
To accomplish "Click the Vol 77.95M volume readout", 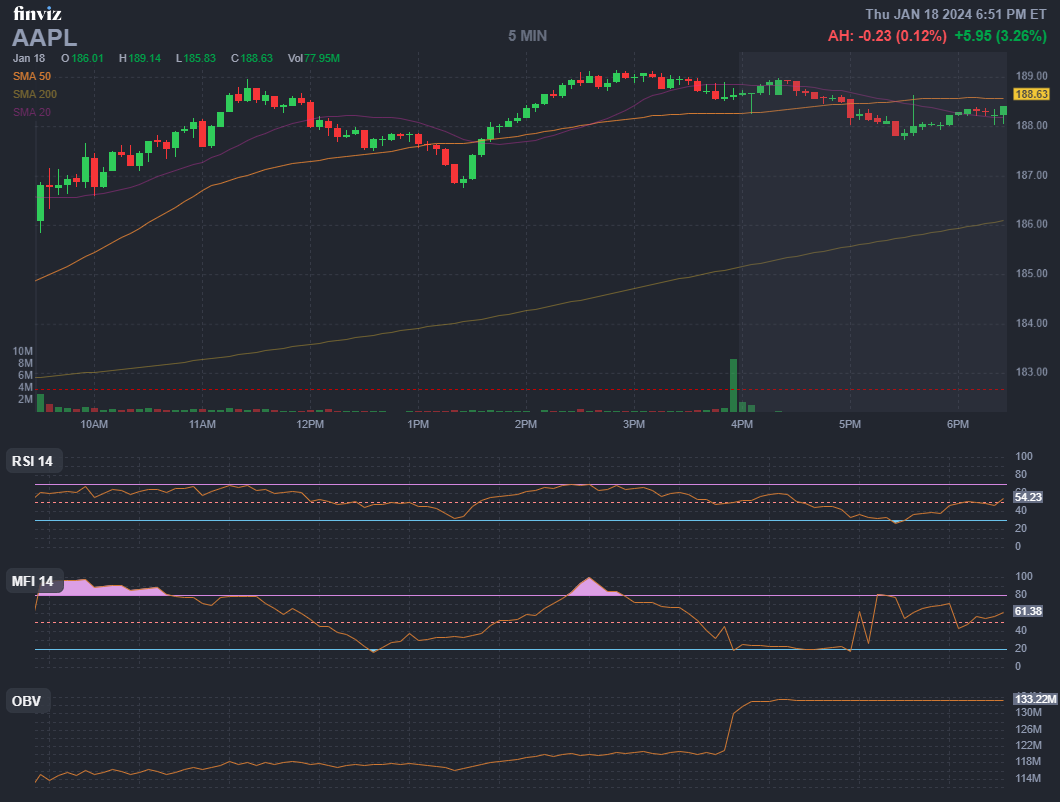I will (313, 58).
